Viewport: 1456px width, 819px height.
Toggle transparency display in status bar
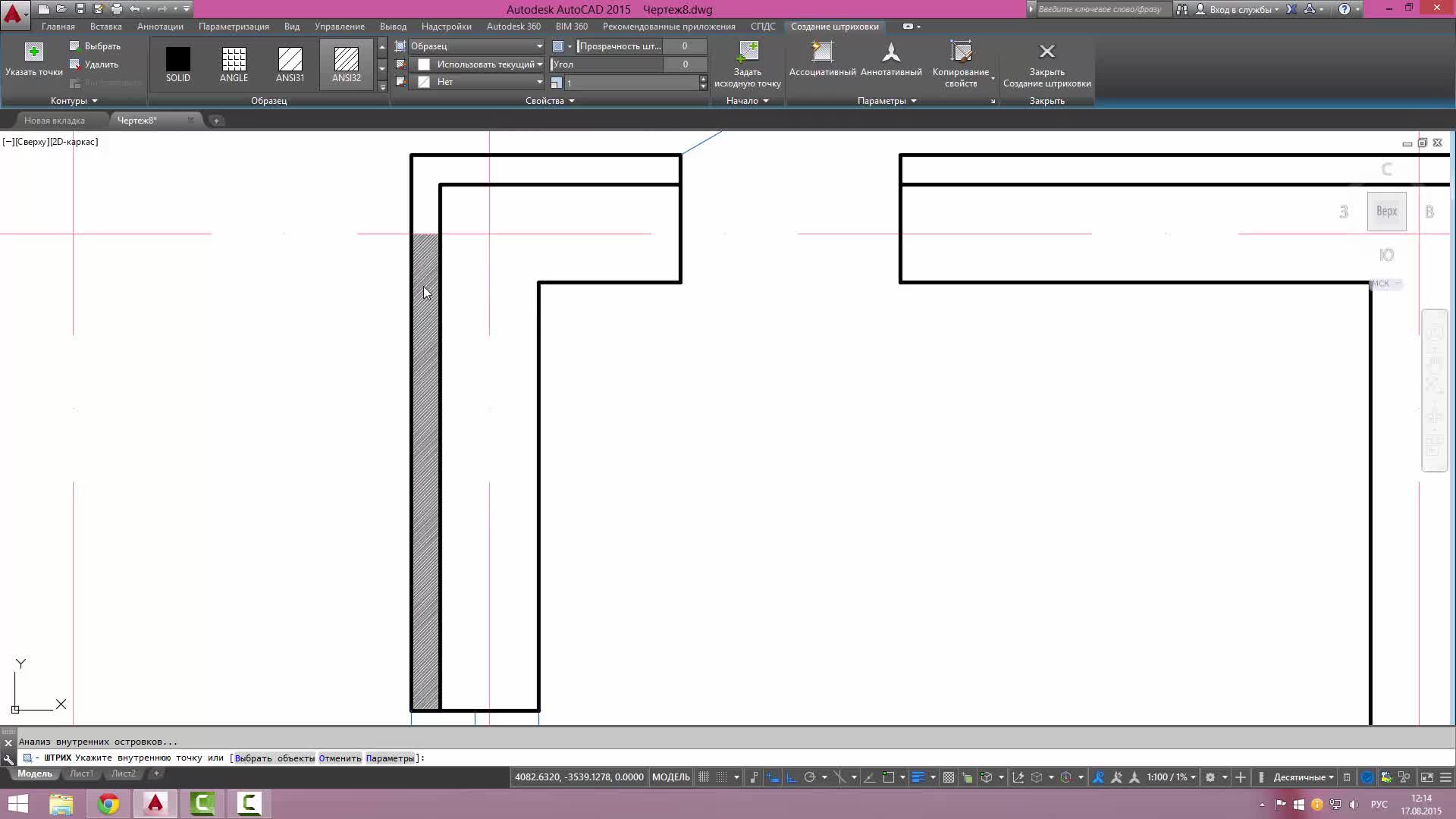[949, 777]
